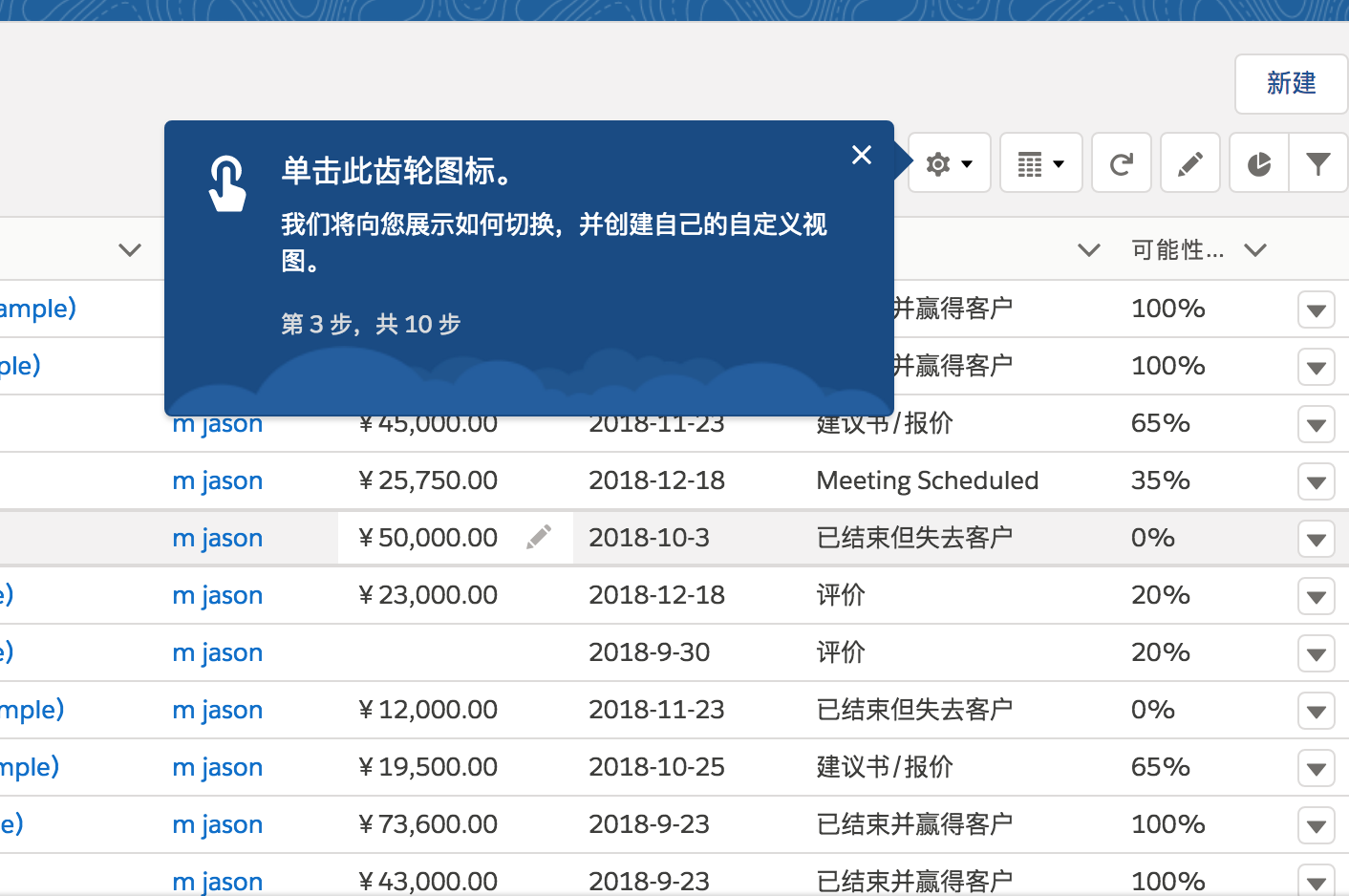Open m jason link in ¥73,600.00 row
The image size is (1349, 896).
(x=218, y=824)
